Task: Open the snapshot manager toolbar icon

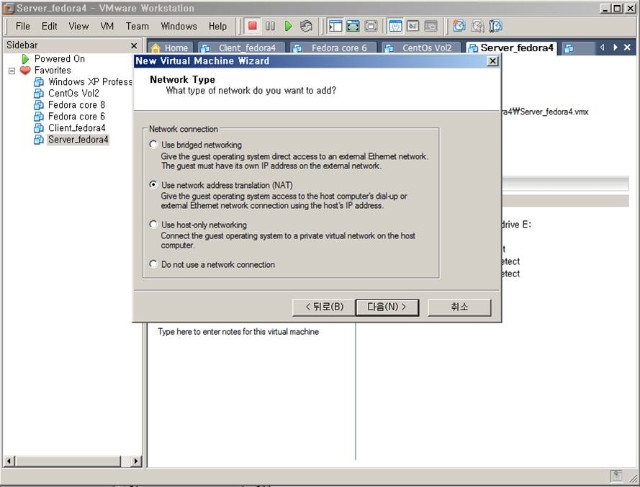Action: point(495,26)
